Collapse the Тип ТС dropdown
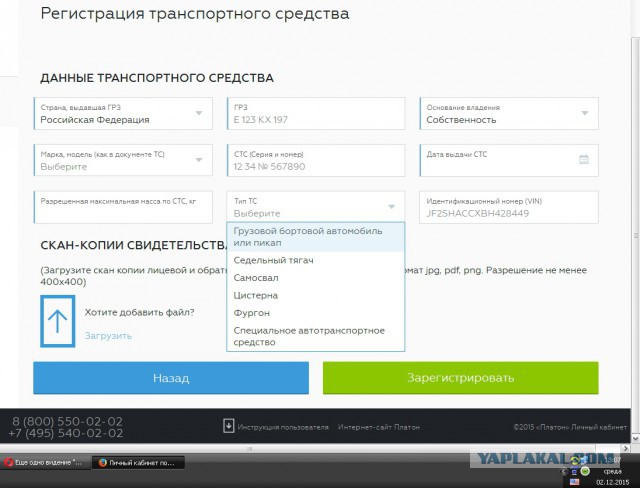Viewport: 640px width, 488px height. pos(316,207)
